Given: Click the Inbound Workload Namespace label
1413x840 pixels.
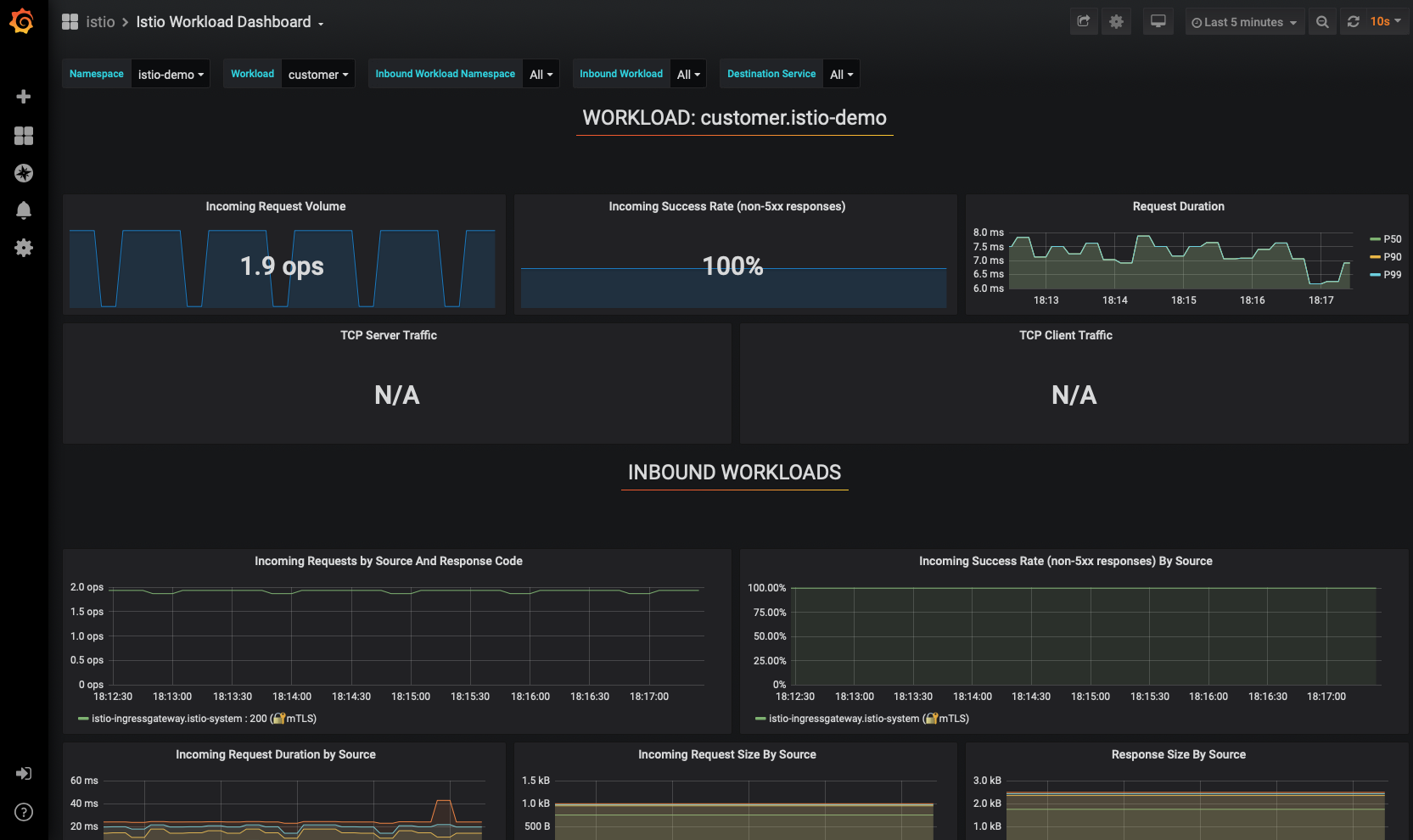Looking at the screenshot, I should click(x=446, y=74).
